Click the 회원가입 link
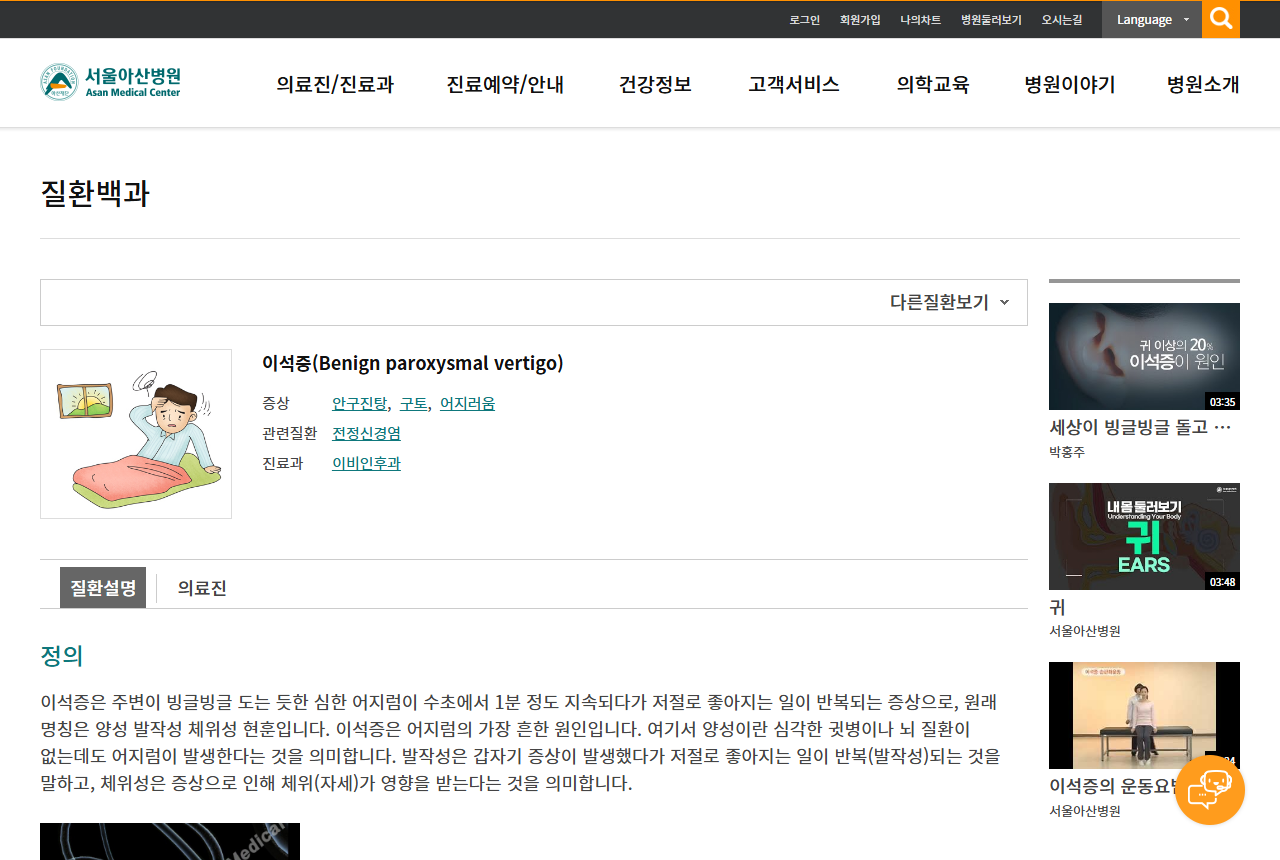The width and height of the screenshot is (1280, 860). pyautogui.click(x=860, y=20)
